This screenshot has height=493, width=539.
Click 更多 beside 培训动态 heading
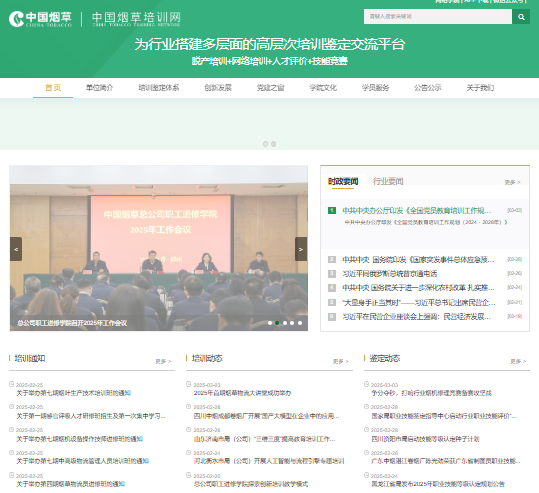tap(341, 361)
